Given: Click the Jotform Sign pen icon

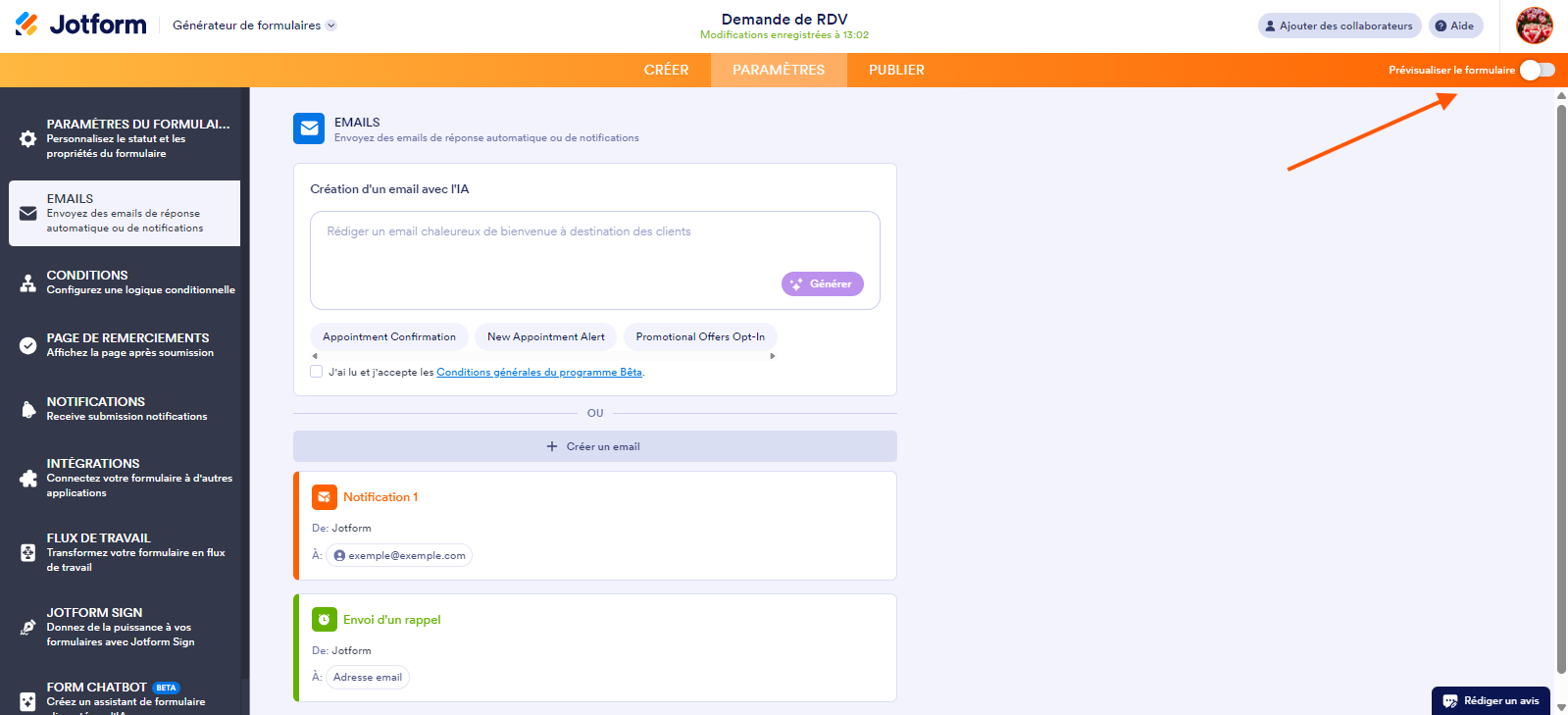Looking at the screenshot, I should 27,627.
